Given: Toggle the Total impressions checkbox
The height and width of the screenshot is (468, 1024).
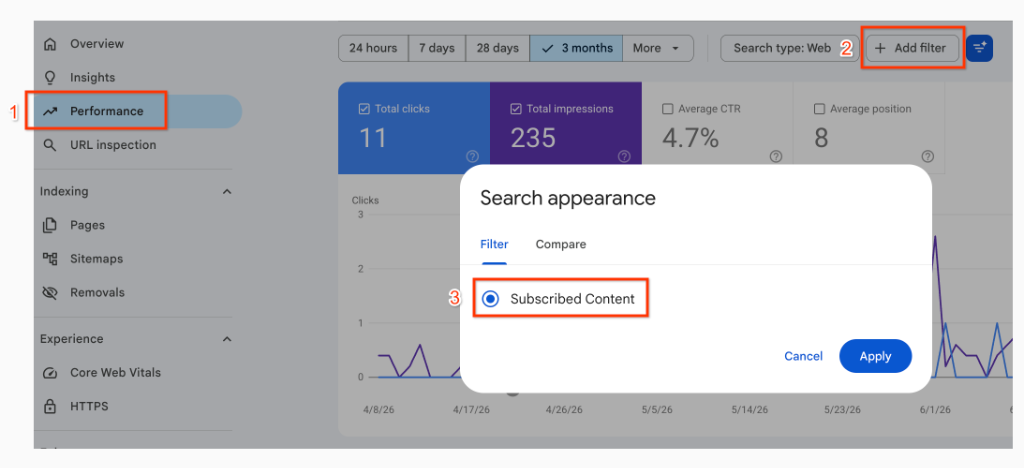Looking at the screenshot, I should (x=516, y=109).
